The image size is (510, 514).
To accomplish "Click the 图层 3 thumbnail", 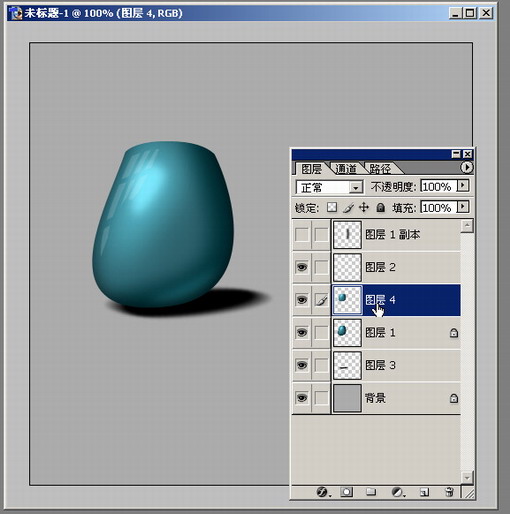I will [x=347, y=365].
